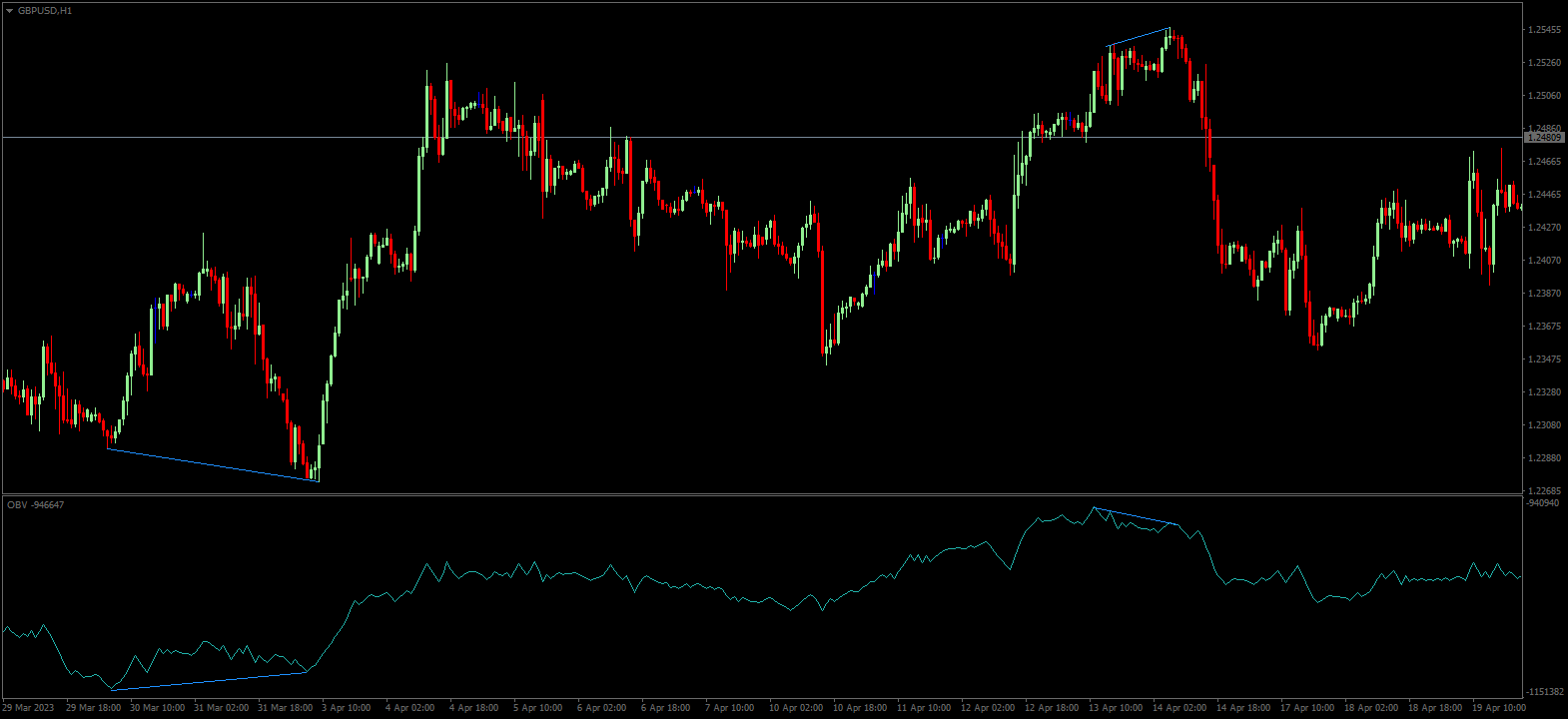Click the GBPUSD,H1 chart title
1568x719 pixels.
pyautogui.click(x=45, y=11)
